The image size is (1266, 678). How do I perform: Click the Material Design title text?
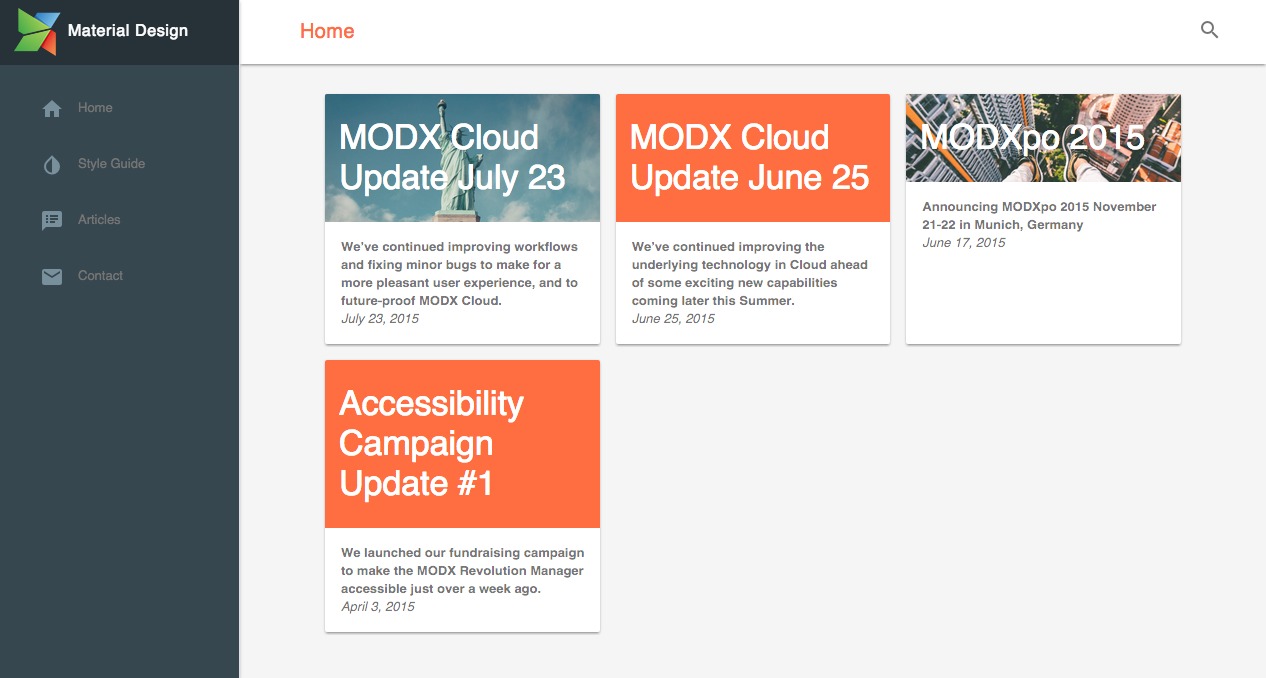pos(126,30)
